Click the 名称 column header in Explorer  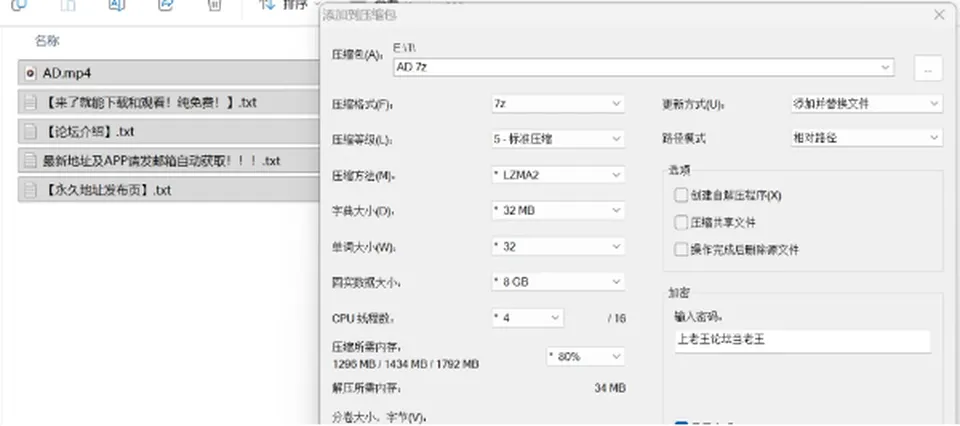tap(47, 42)
